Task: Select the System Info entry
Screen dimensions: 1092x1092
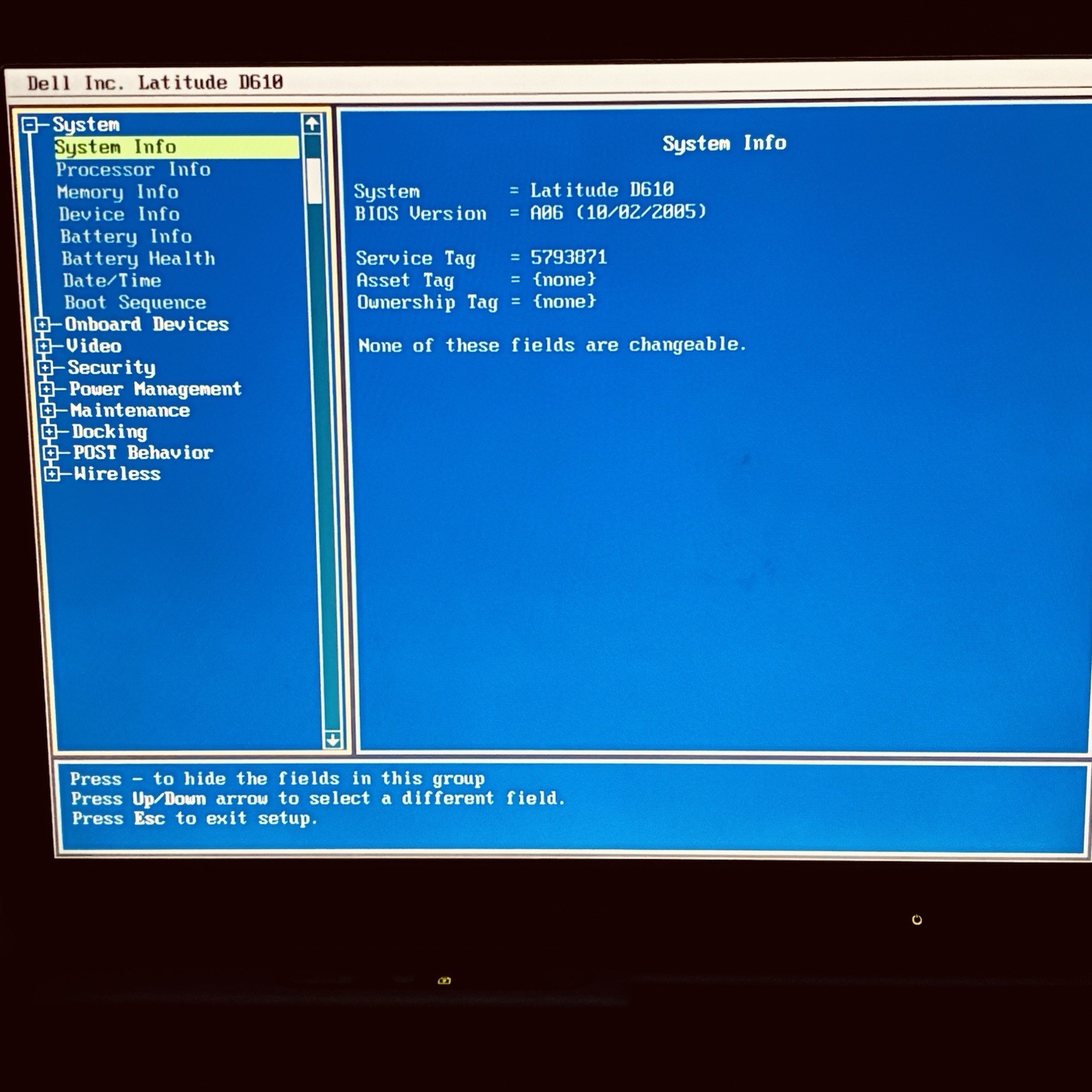Action: coord(176,147)
